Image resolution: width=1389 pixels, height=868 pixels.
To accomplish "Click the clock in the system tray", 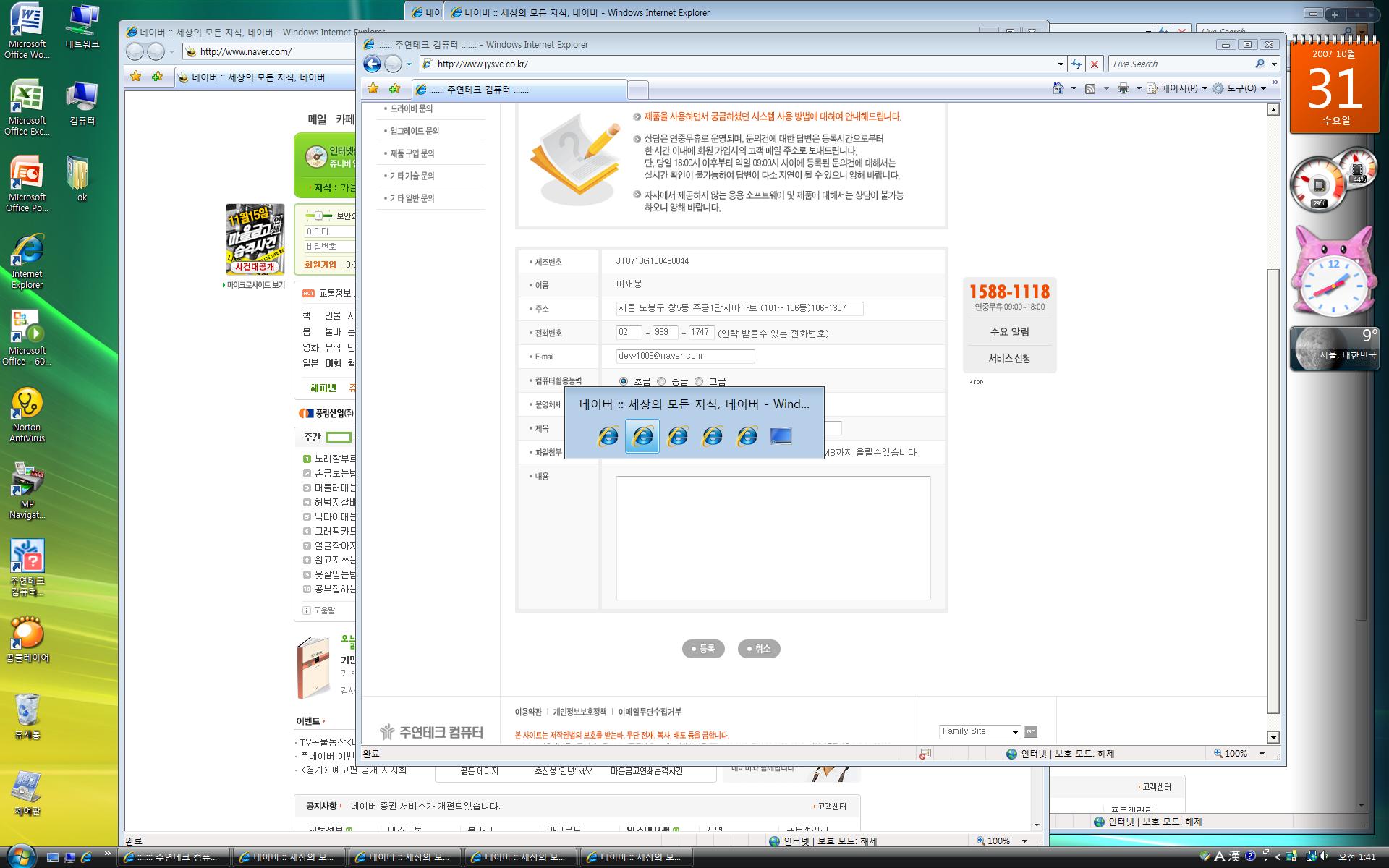I will pyautogui.click(x=1356, y=857).
